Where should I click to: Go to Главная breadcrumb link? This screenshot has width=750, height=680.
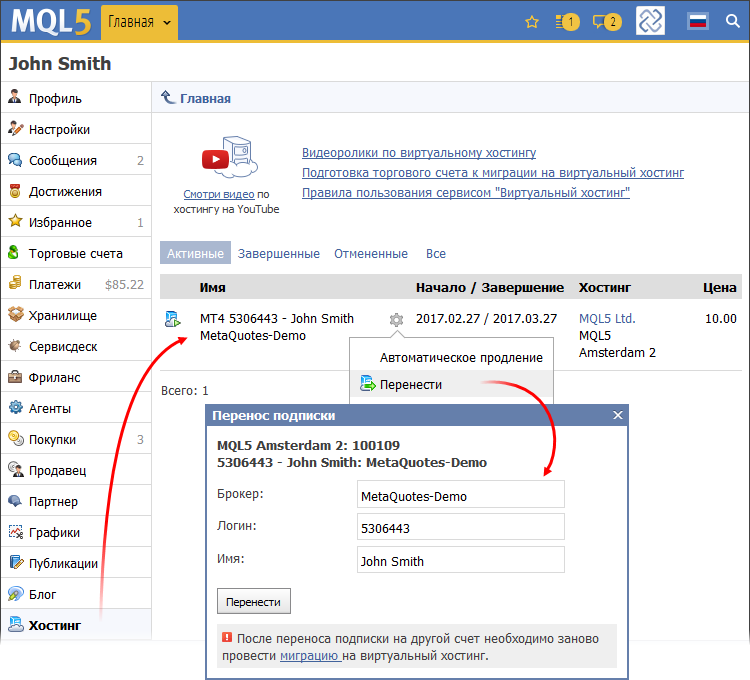pos(205,99)
